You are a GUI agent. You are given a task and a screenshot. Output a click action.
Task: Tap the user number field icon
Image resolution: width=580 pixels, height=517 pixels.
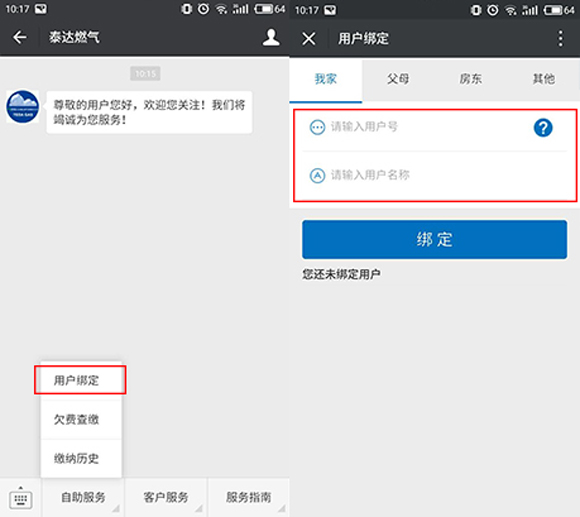tap(317, 127)
